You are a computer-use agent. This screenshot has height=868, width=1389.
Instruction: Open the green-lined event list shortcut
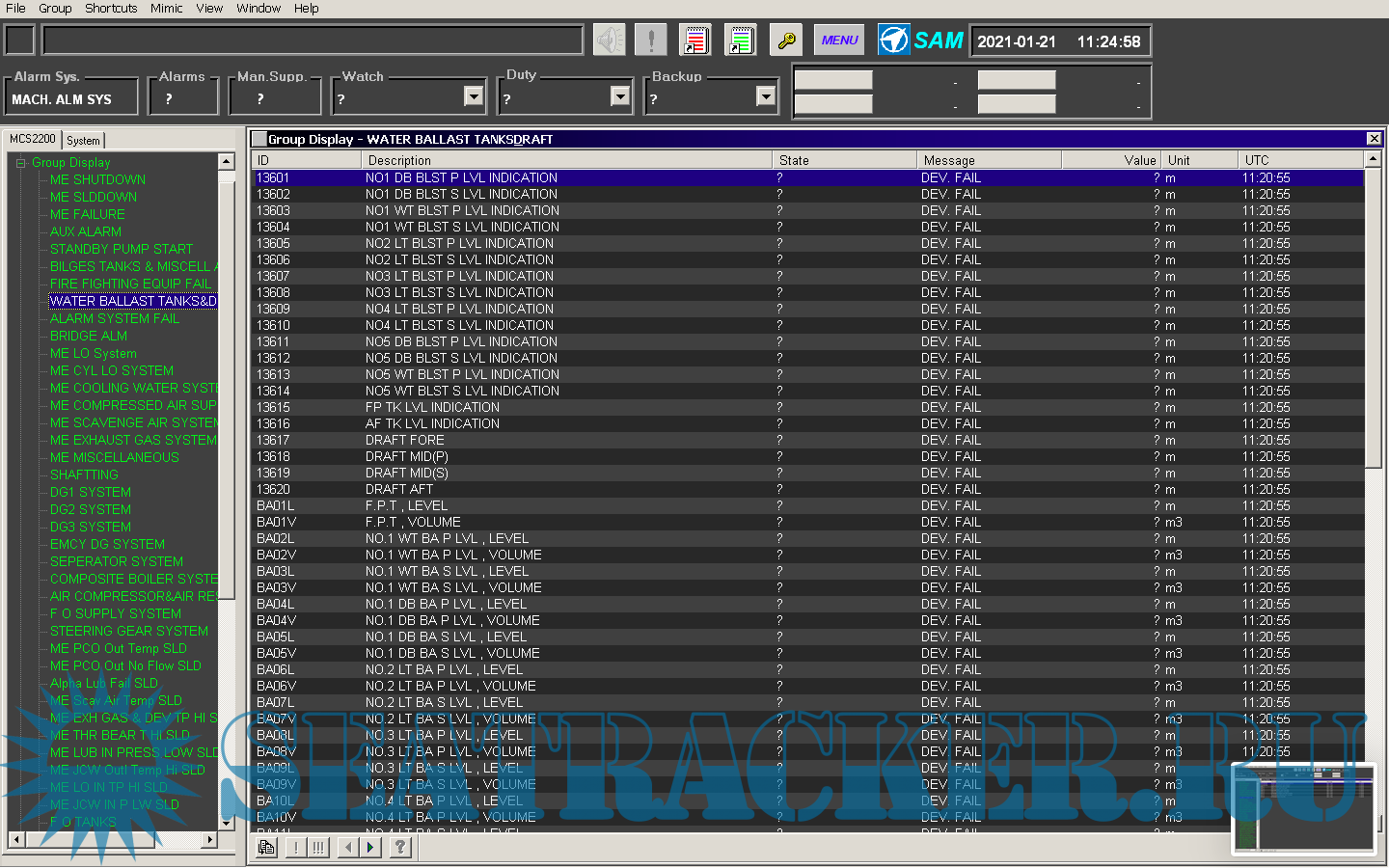(741, 41)
